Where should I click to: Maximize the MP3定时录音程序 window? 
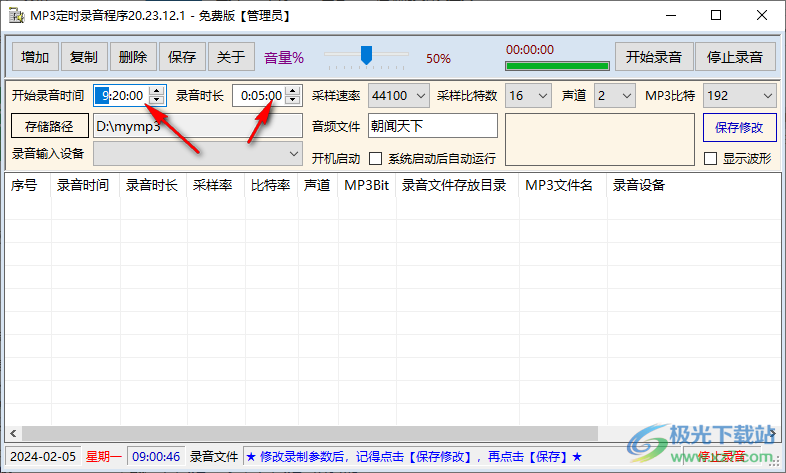(x=716, y=16)
